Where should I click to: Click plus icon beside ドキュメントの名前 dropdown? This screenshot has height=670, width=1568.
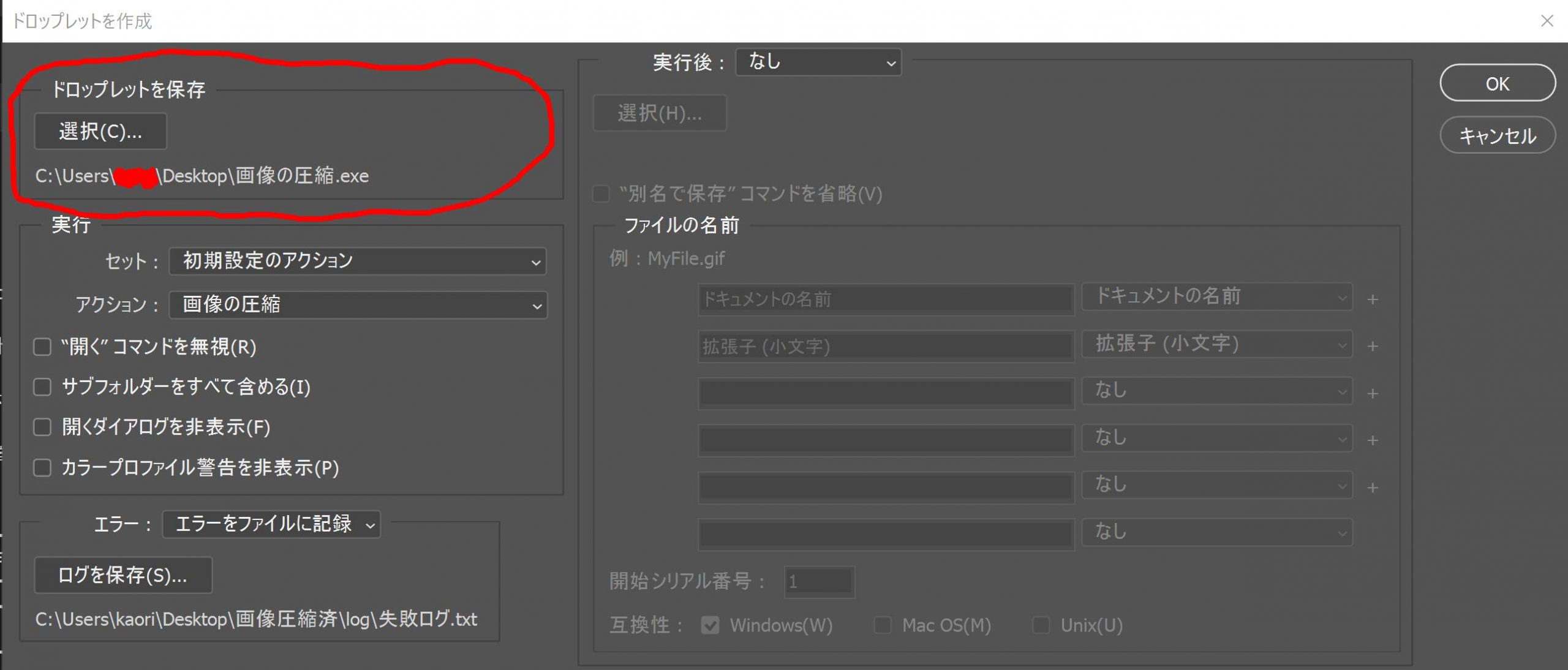(x=1373, y=299)
